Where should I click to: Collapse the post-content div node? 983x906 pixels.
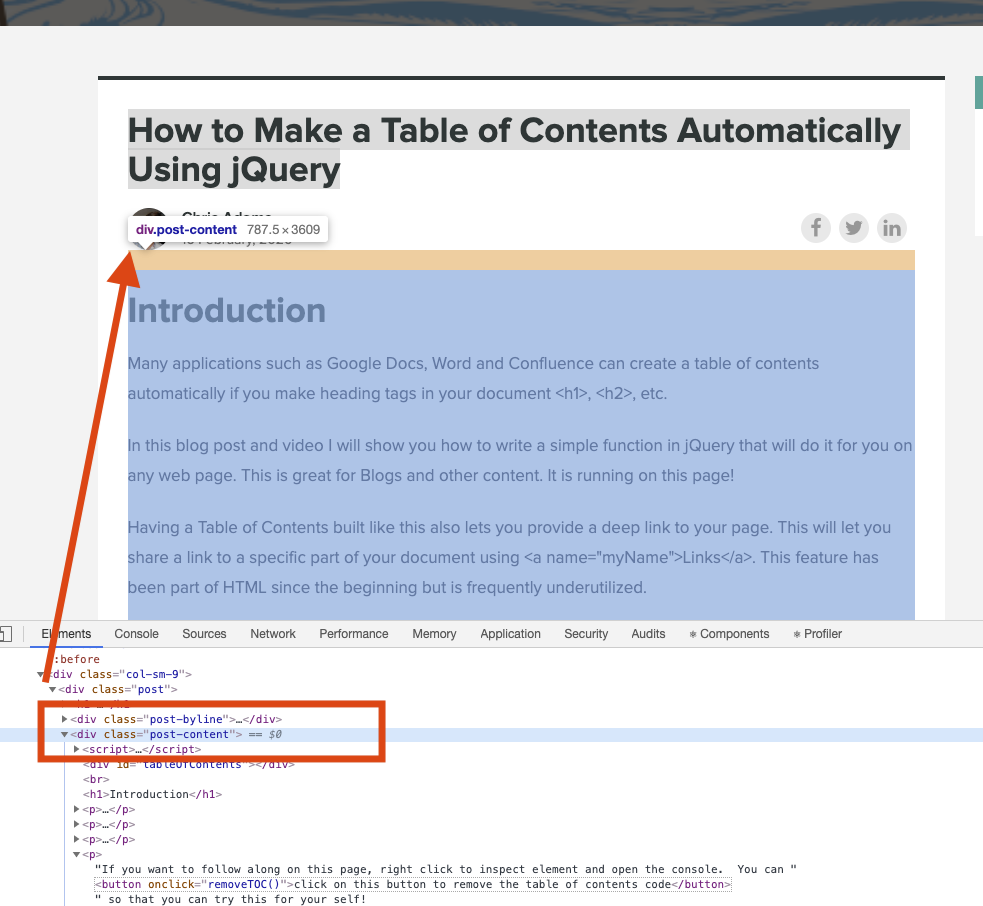coord(65,734)
